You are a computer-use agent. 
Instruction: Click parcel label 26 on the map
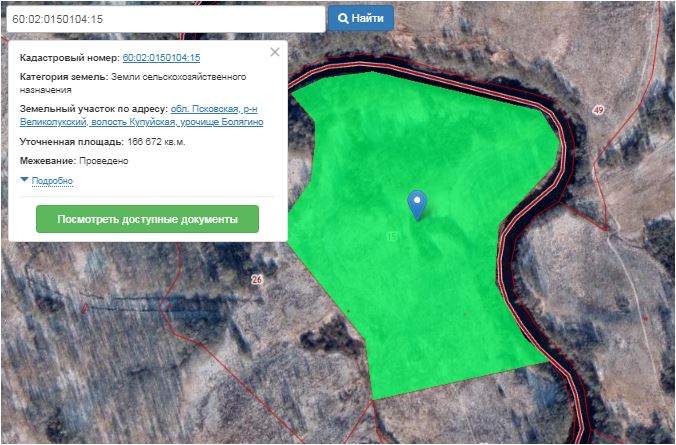pos(257,280)
